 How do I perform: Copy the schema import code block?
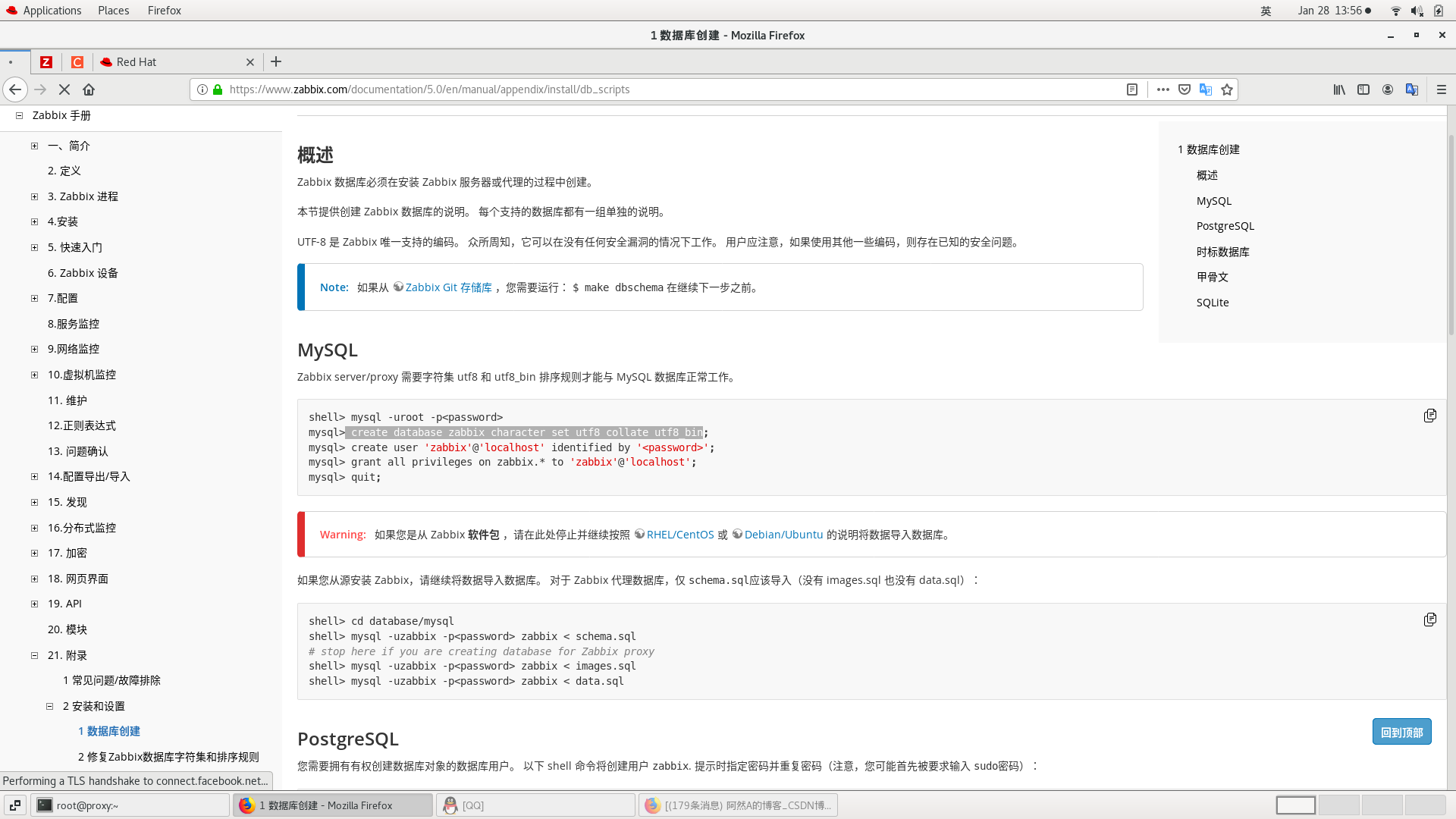[x=1430, y=620]
